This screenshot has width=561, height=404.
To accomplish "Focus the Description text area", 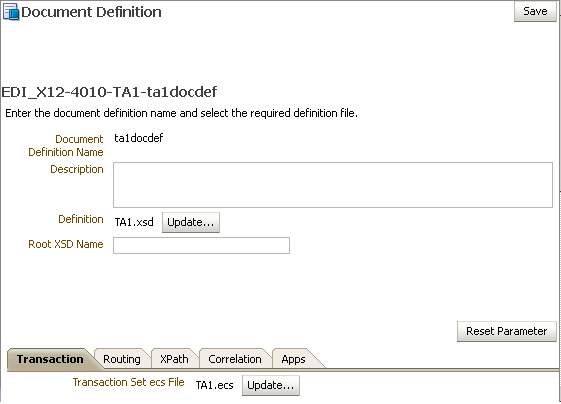I will tap(333, 185).
